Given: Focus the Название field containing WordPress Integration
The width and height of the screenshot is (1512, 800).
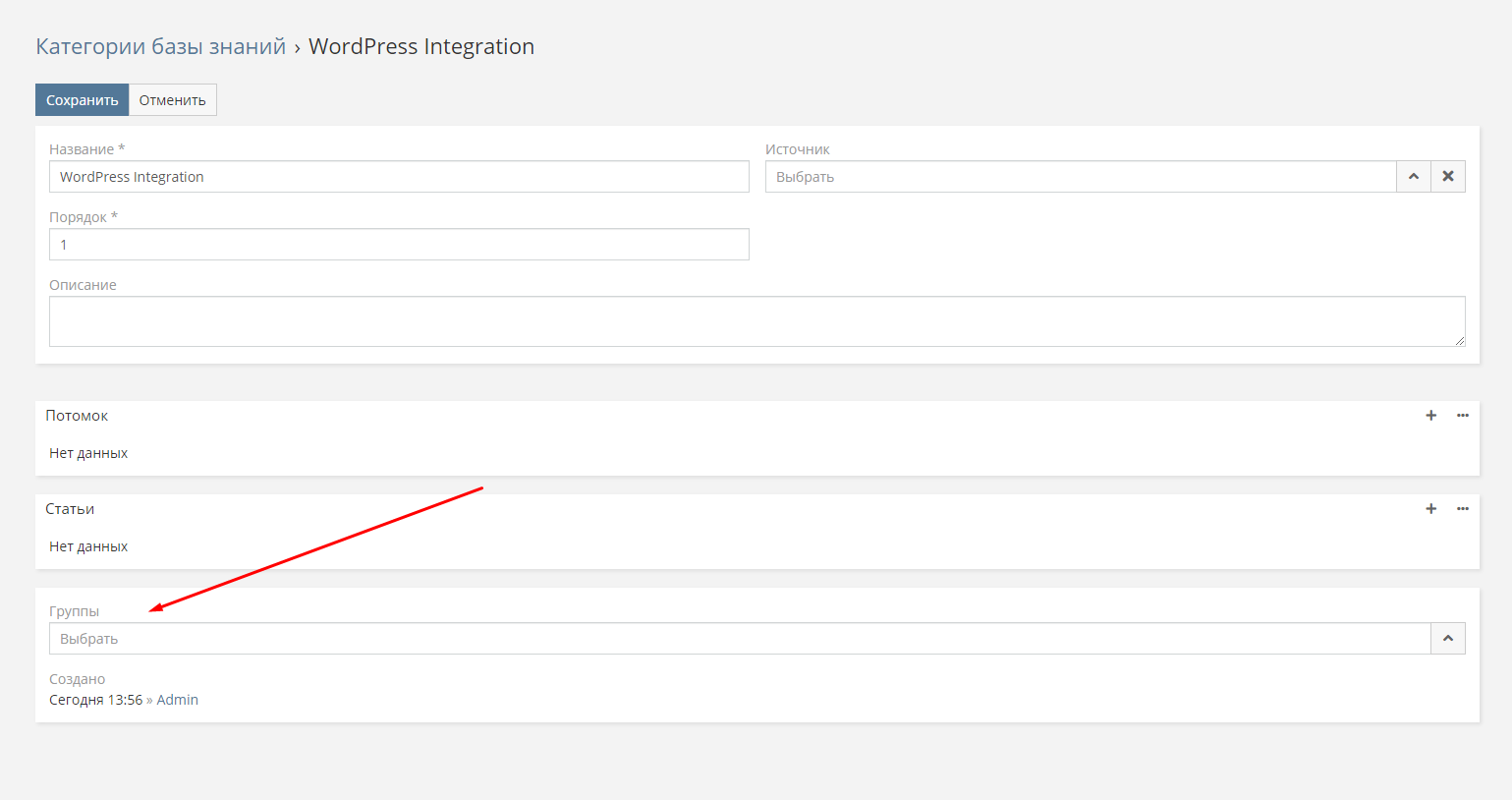Looking at the screenshot, I should pyautogui.click(x=399, y=177).
